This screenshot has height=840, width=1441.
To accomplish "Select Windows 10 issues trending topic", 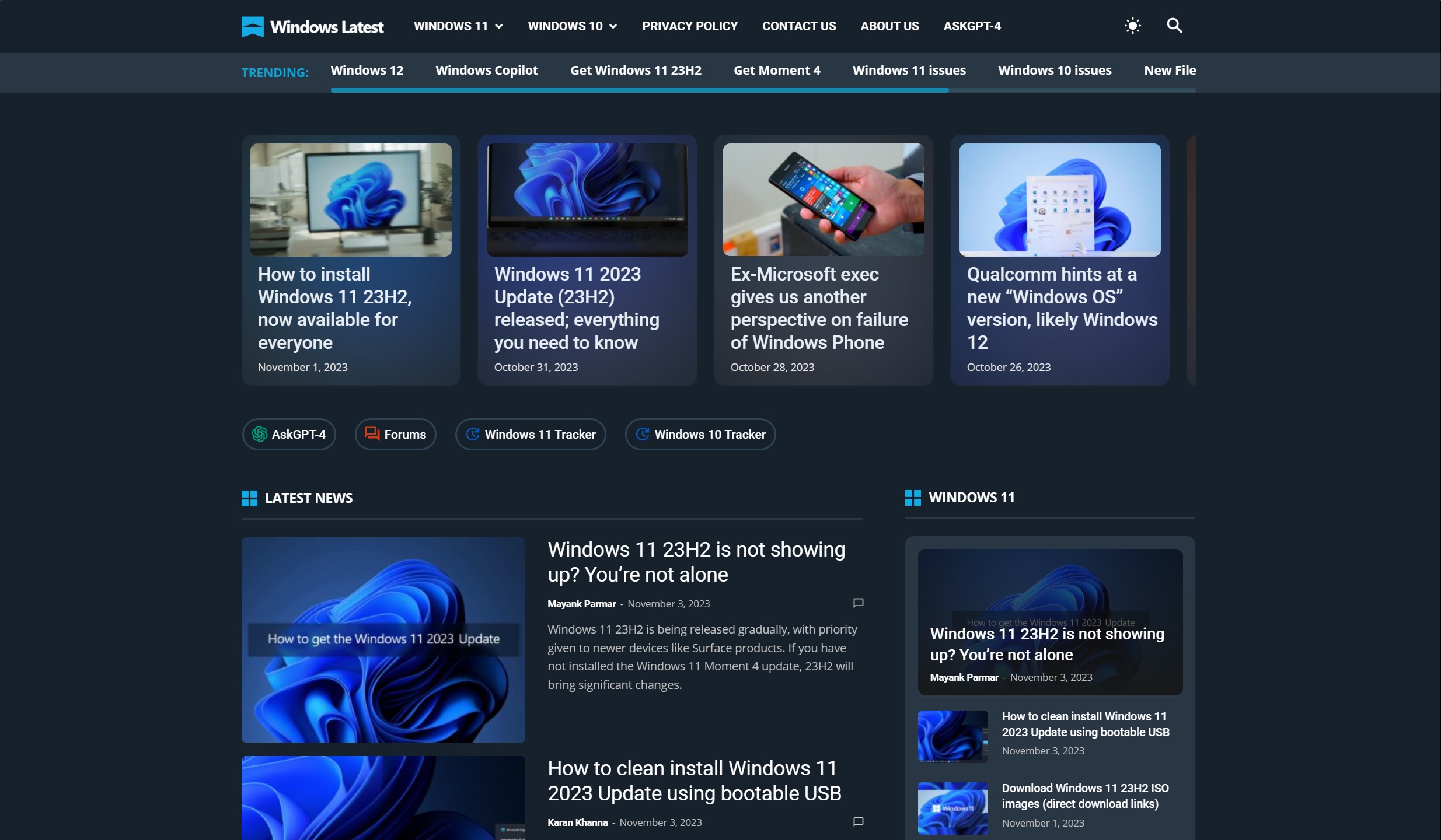I will click(x=1055, y=70).
